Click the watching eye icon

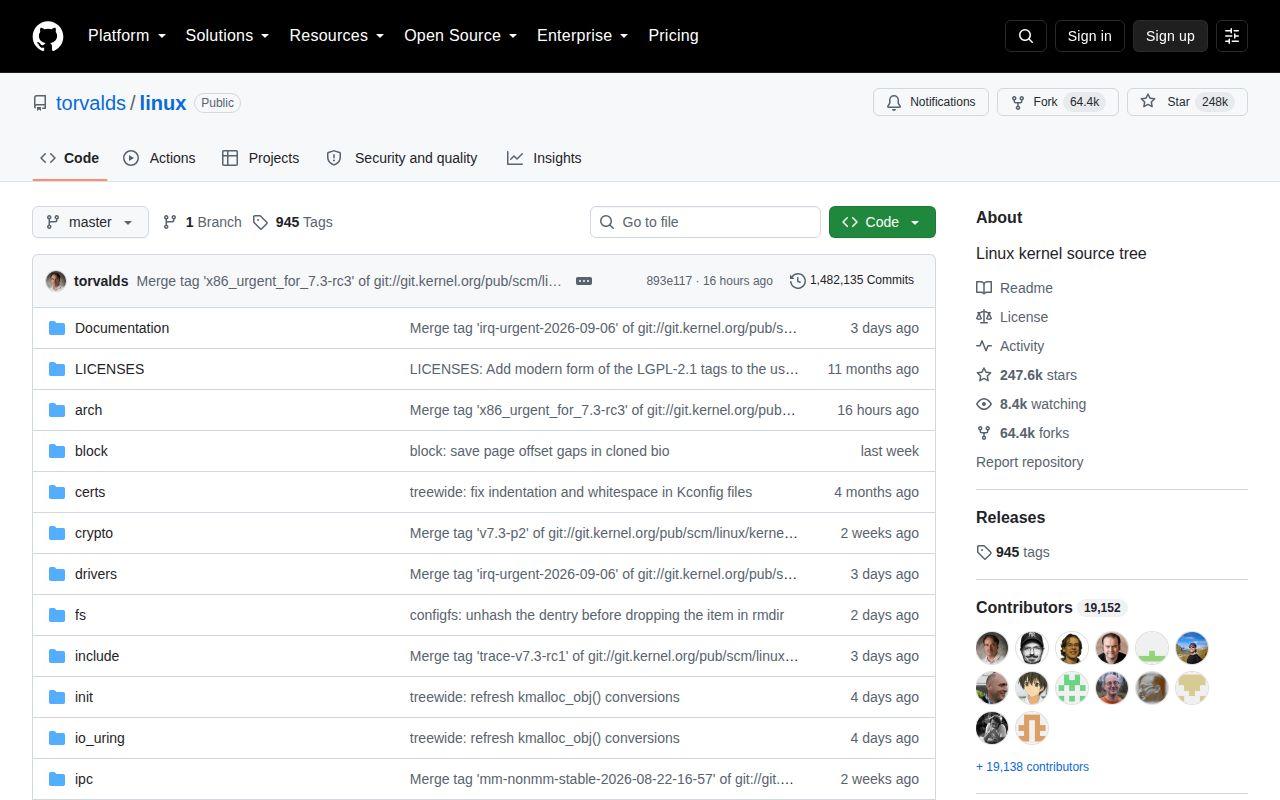click(x=984, y=404)
